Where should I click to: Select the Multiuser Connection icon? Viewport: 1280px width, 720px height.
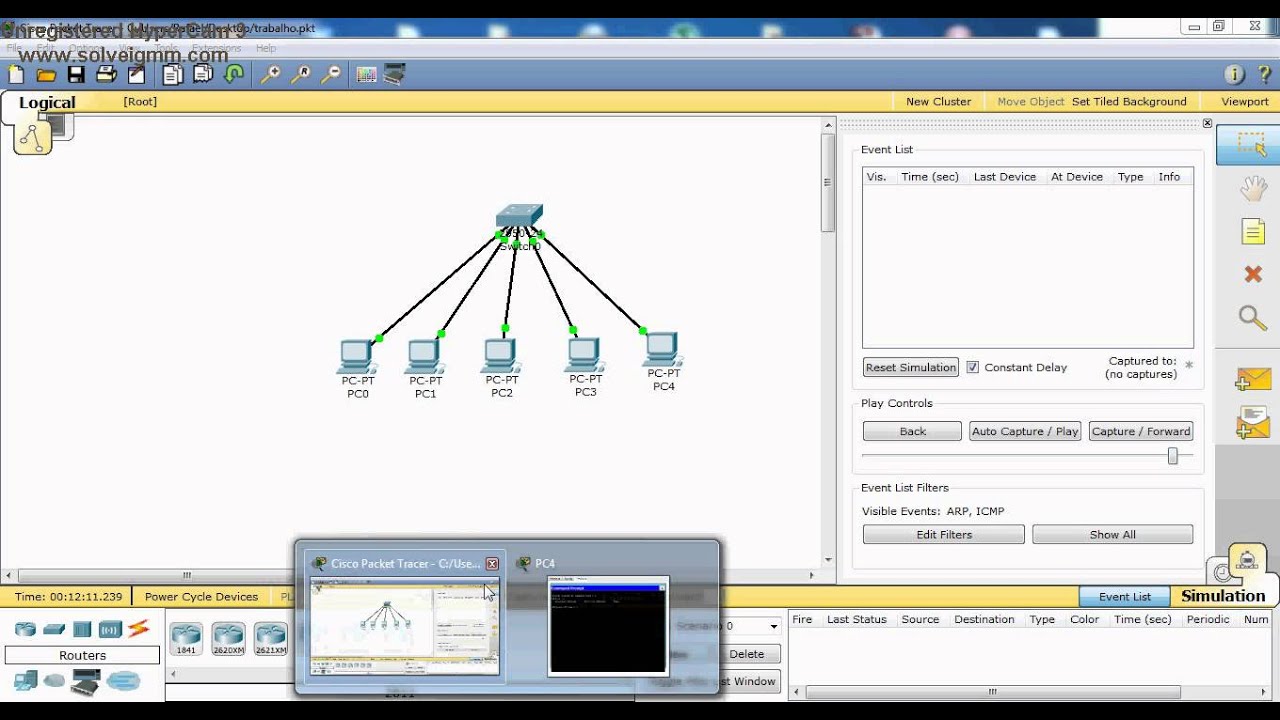pos(124,682)
